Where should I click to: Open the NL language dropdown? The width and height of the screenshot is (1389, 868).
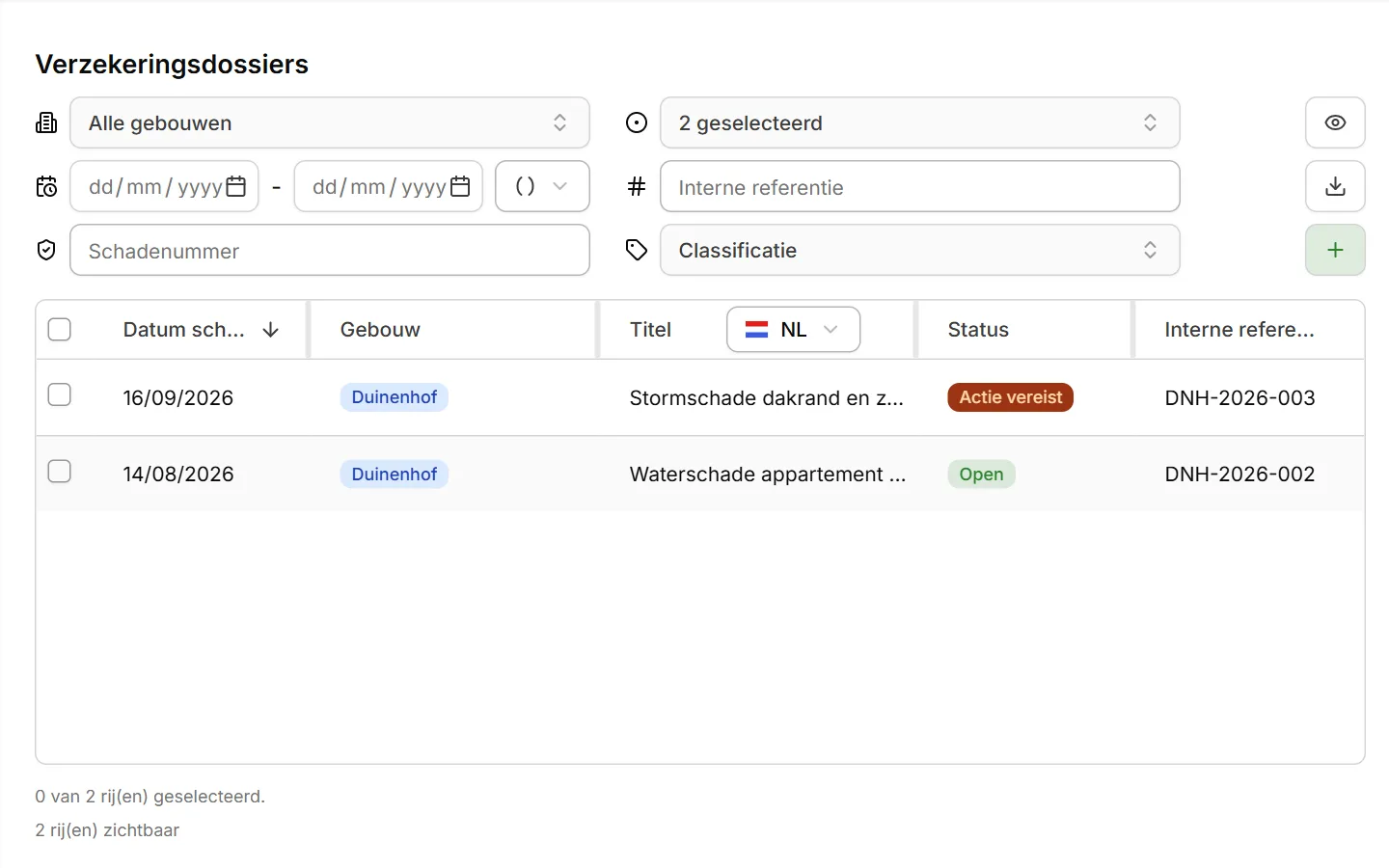click(793, 330)
